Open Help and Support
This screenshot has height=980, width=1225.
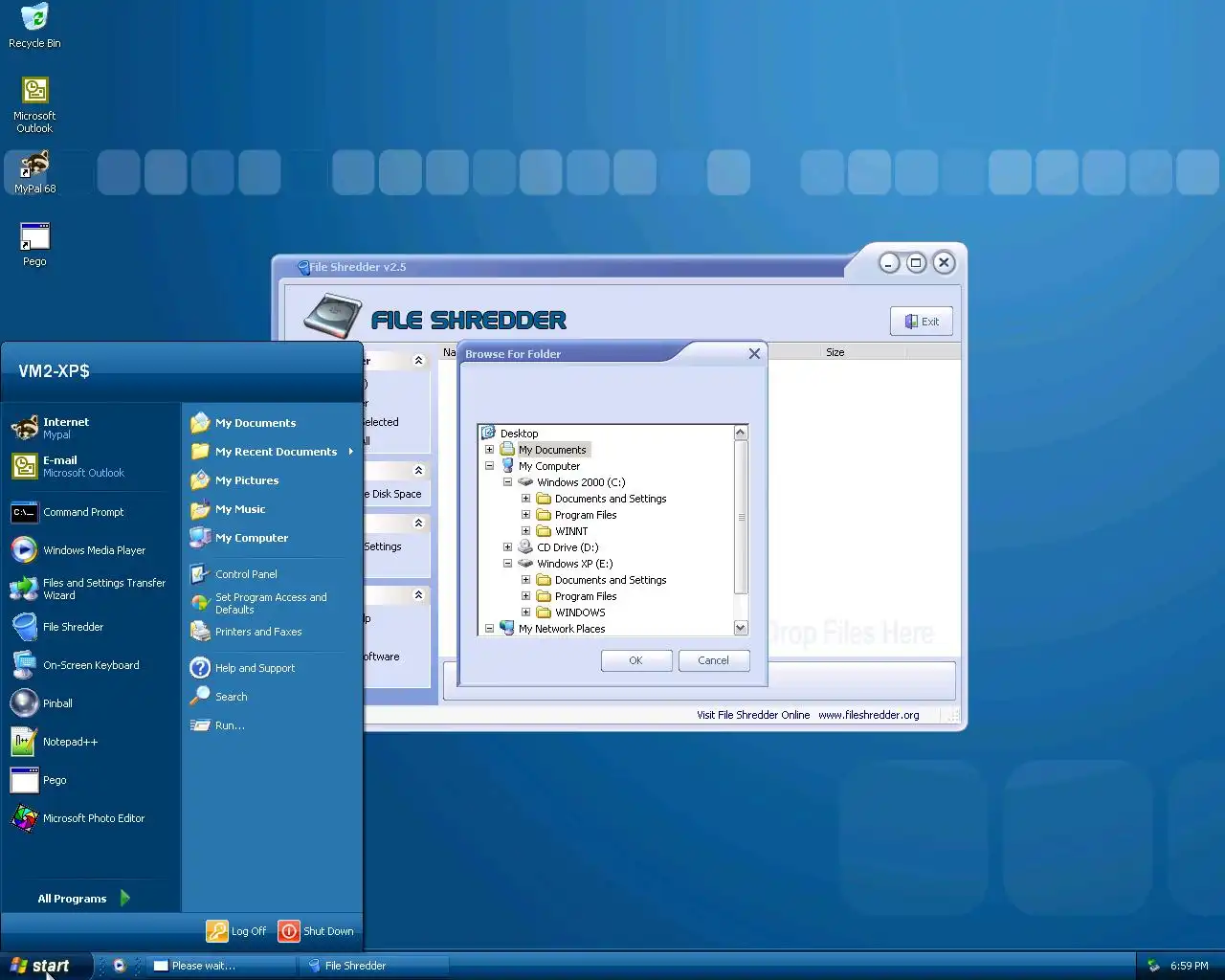click(x=272, y=668)
